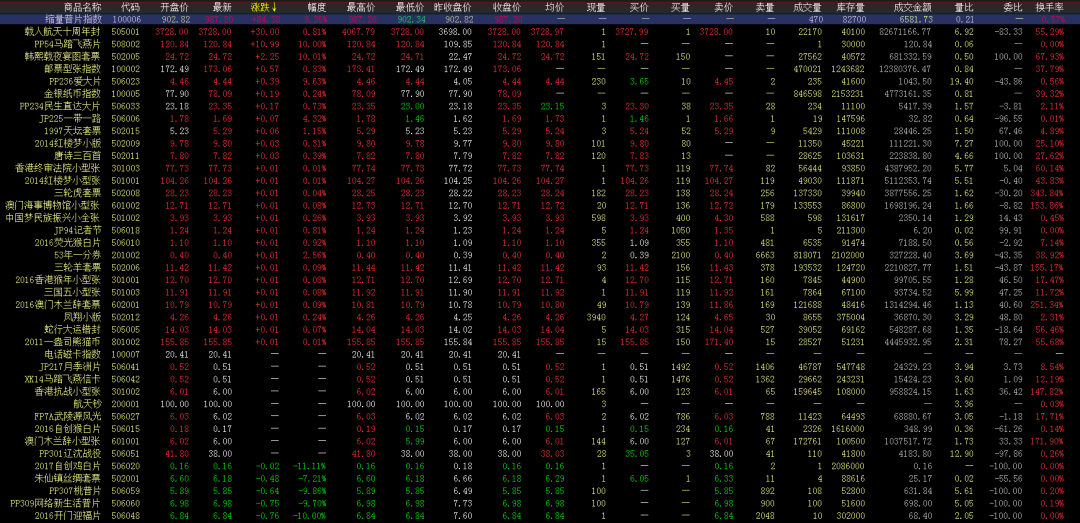The height and width of the screenshot is (523, 1080).
Task: Select the PP234民生直达大片 row
Action: pos(540,106)
